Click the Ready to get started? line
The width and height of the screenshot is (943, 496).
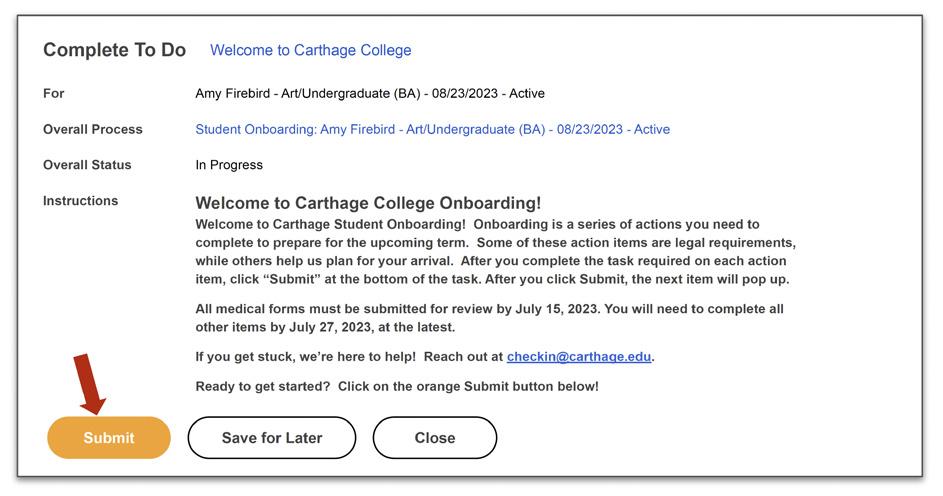point(397,386)
